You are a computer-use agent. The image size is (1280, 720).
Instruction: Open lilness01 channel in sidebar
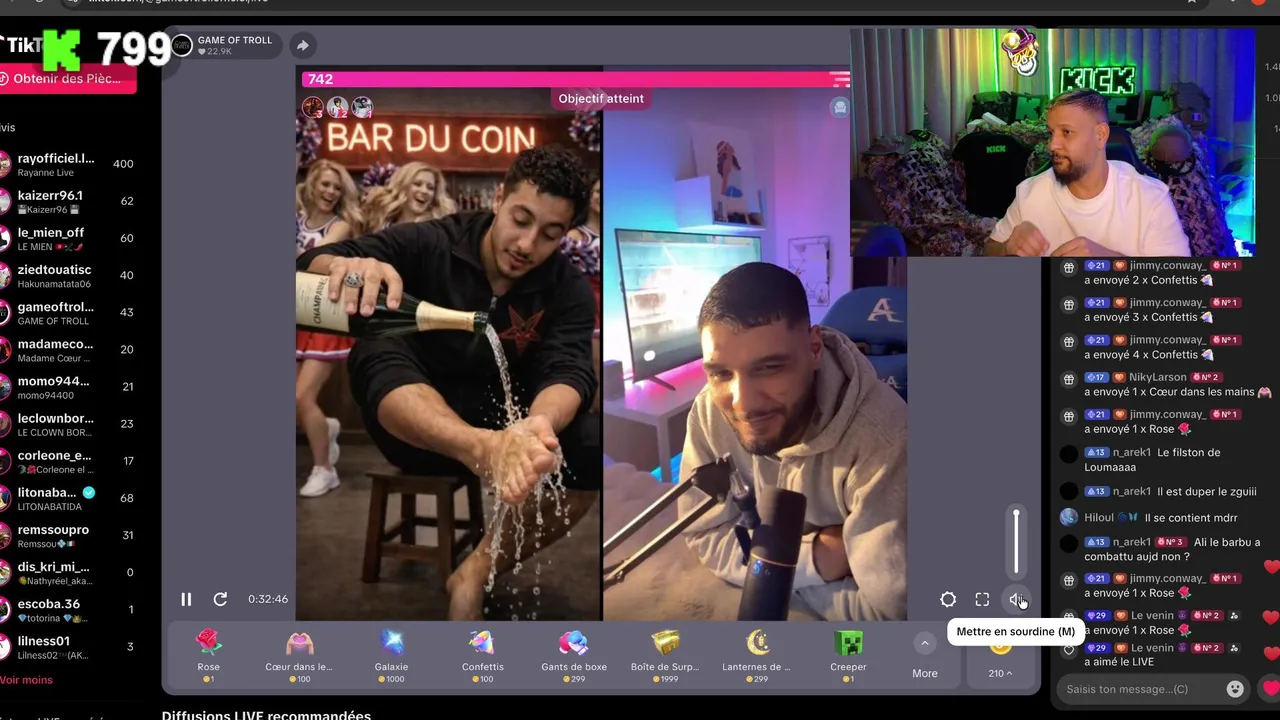point(68,647)
